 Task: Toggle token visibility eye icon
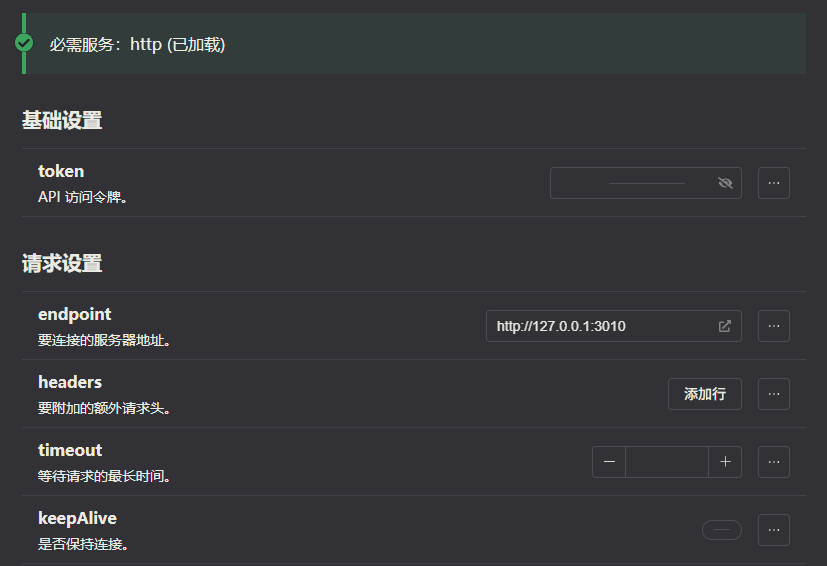click(x=725, y=183)
